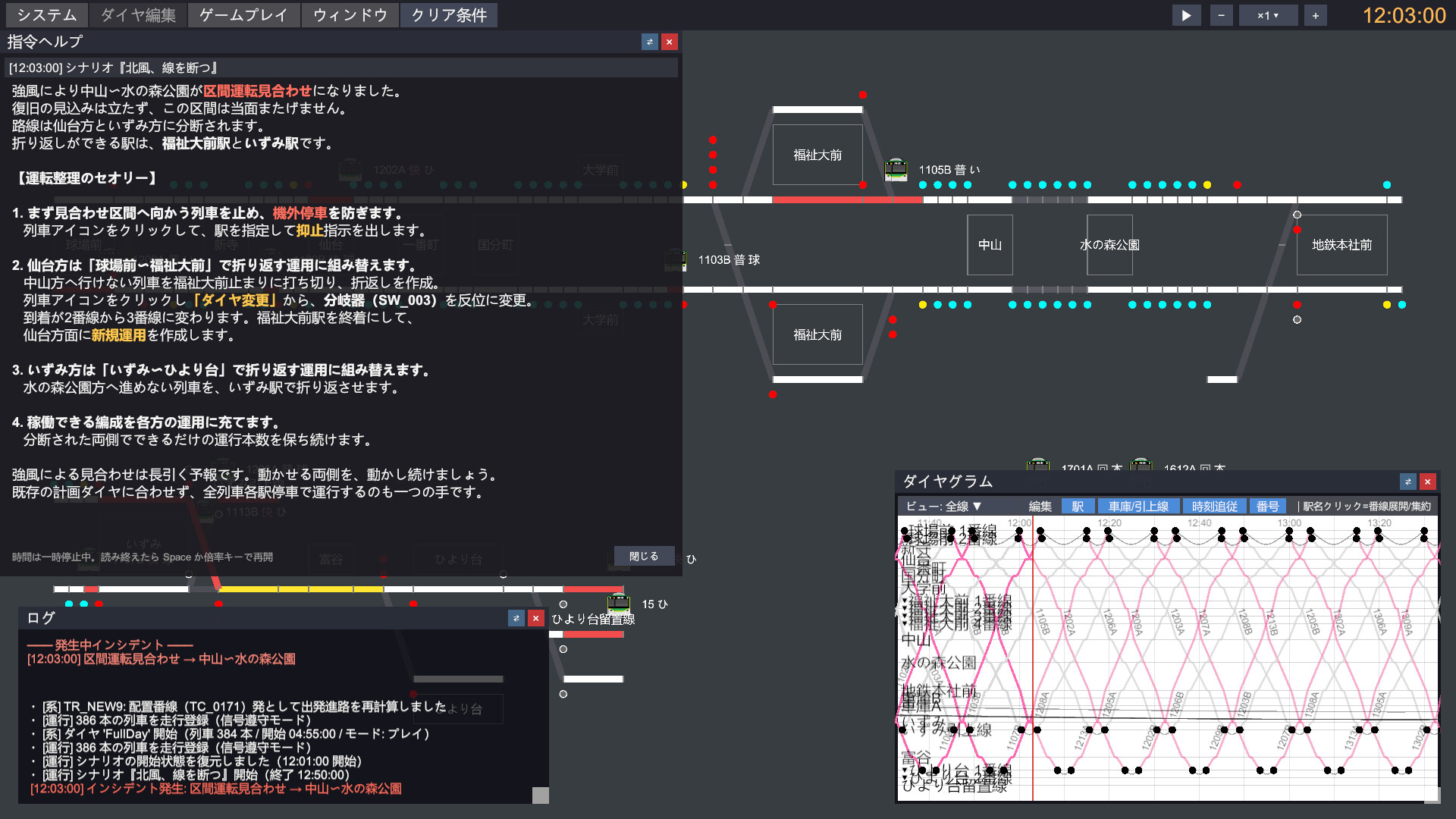Toggle the 駅 display in diagram
The width and height of the screenshot is (1456, 819).
click(x=1078, y=507)
